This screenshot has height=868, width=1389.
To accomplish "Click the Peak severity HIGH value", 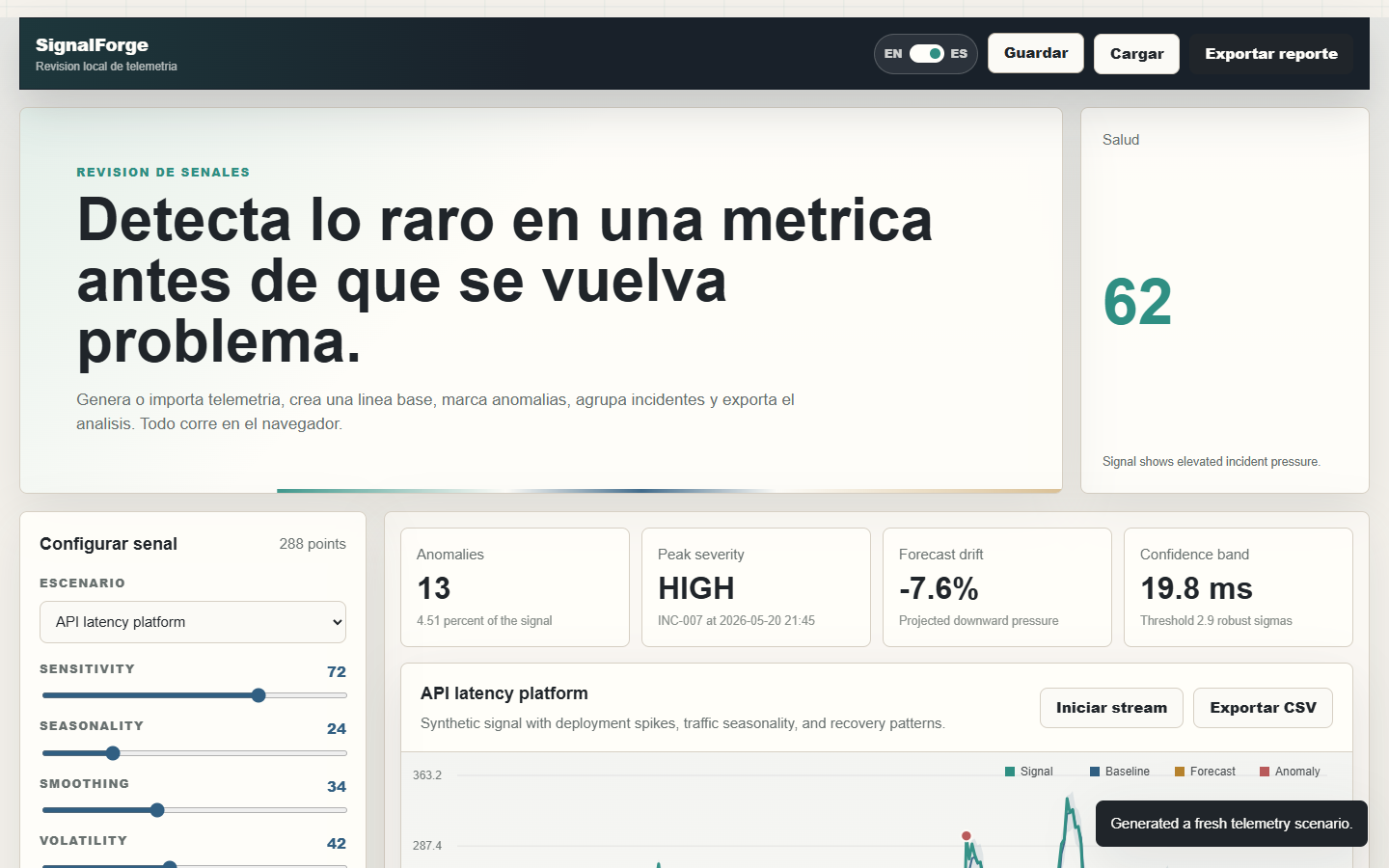I will (696, 588).
